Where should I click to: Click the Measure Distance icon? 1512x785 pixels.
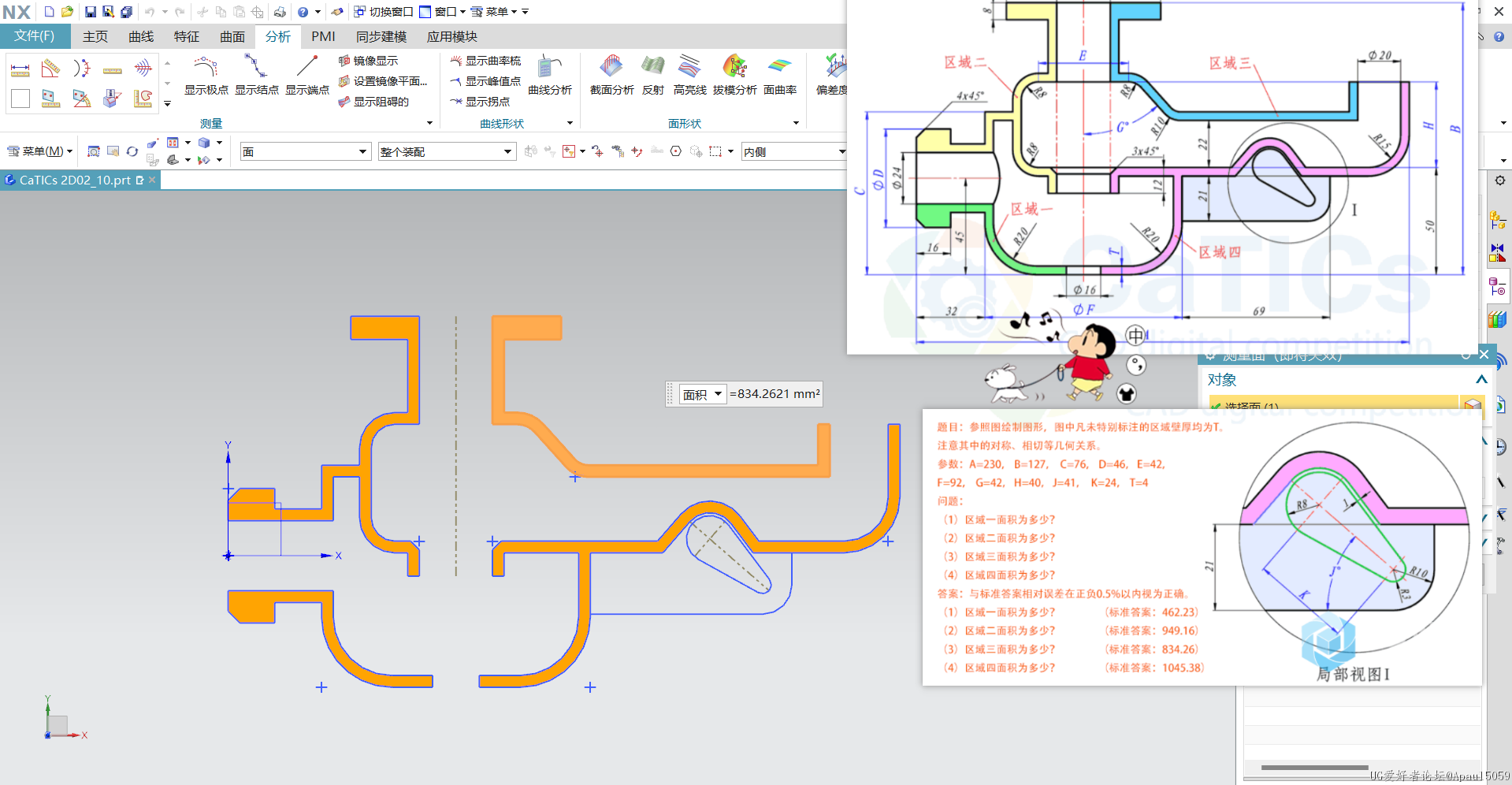coord(20,69)
